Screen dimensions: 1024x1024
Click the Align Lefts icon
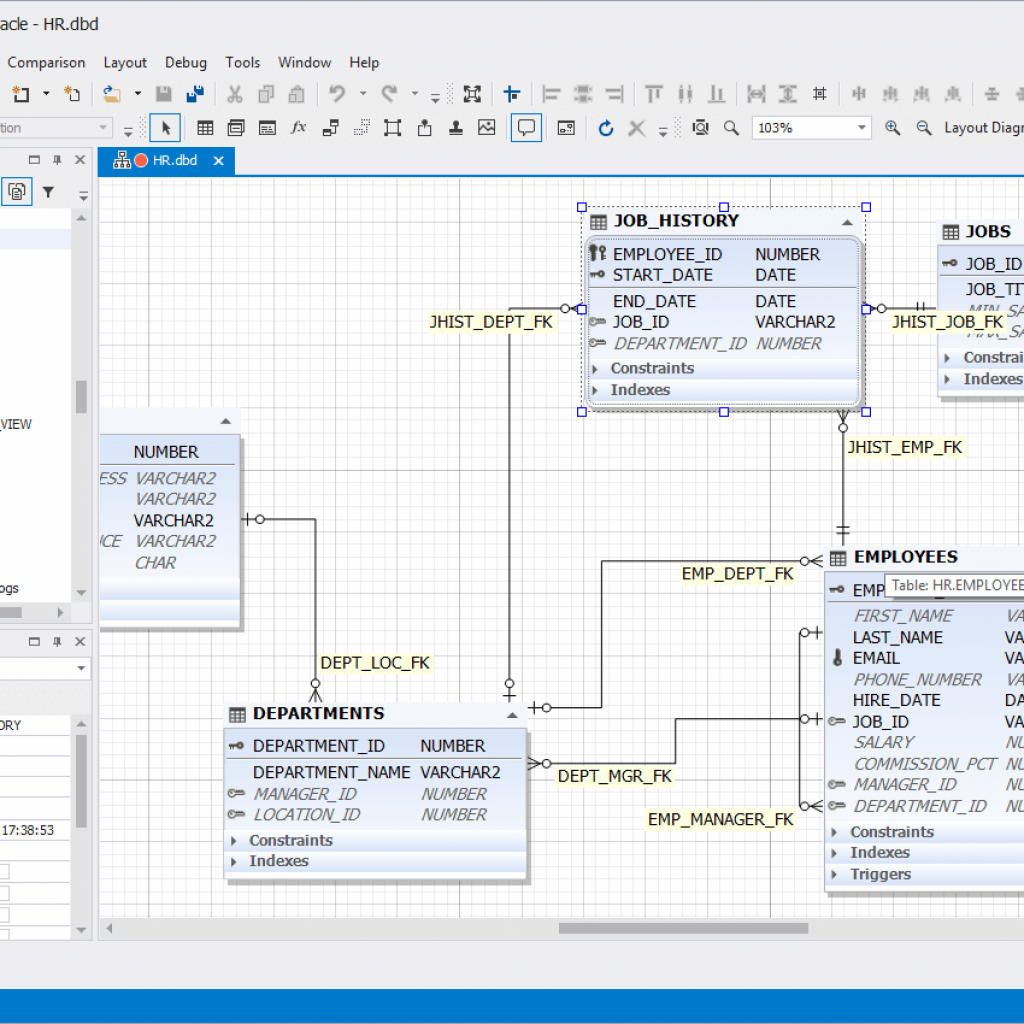pyautogui.click(x=551, y=94)
